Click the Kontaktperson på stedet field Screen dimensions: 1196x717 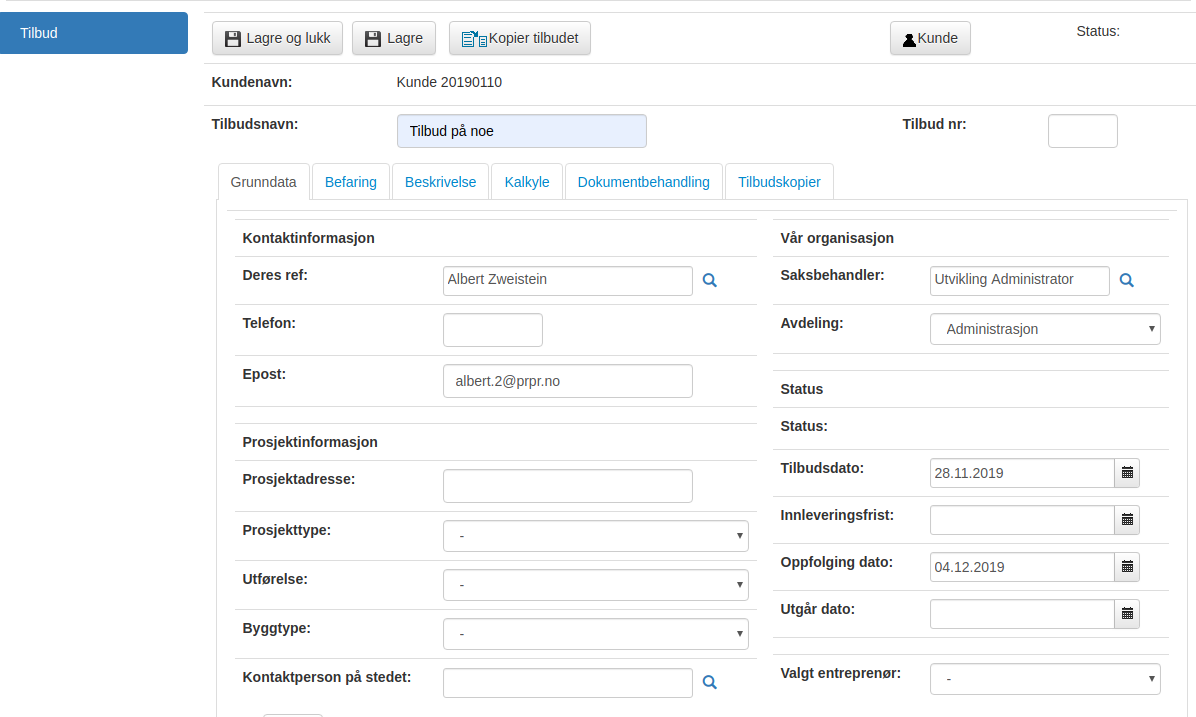click(x=567, y=683)
